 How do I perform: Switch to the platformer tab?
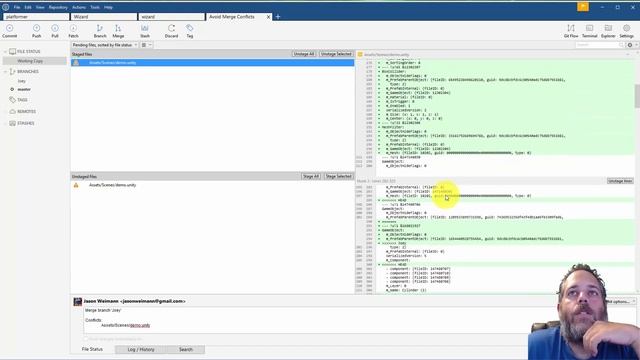(36, 17)
